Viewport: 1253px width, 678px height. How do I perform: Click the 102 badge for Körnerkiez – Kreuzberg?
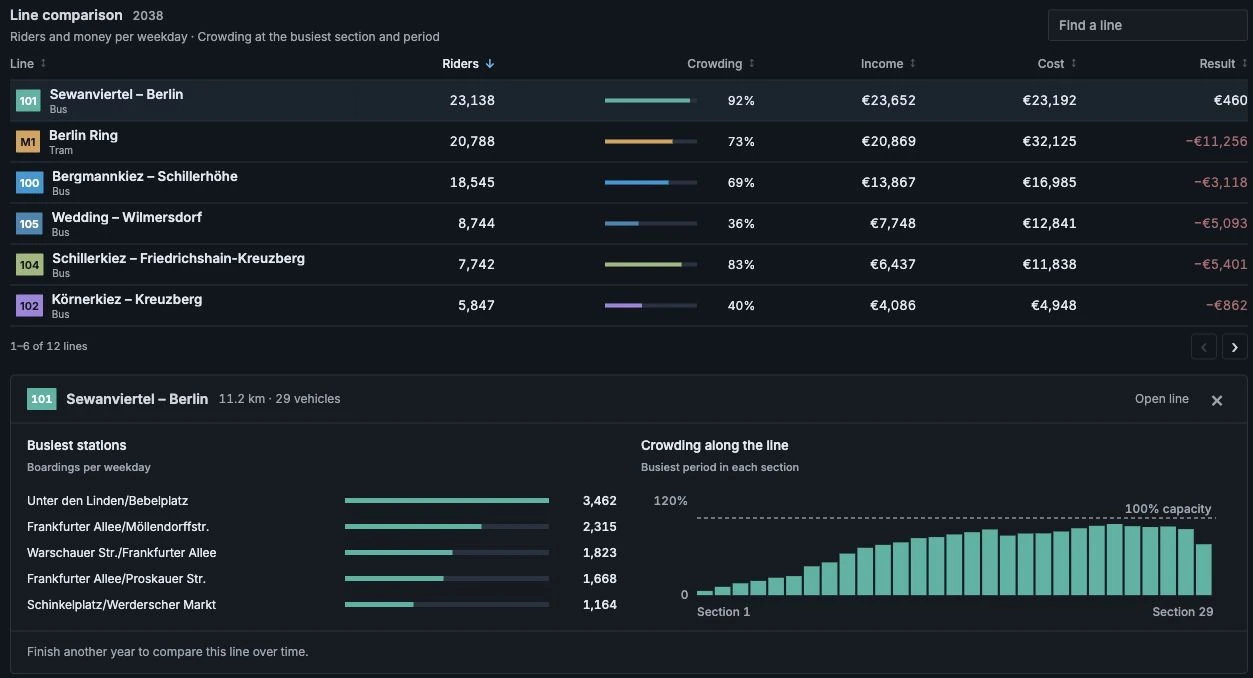pyautogui.click(x=30, y=306)
